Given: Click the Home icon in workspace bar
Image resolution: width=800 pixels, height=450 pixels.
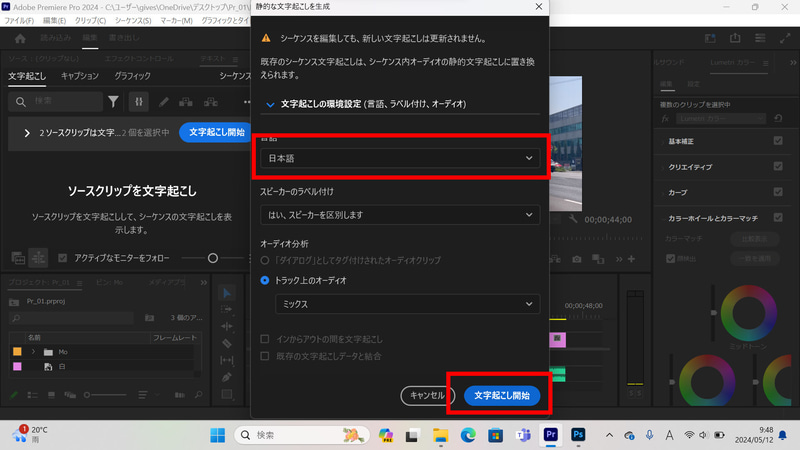Looking at the screenshot, I should 20,38.
